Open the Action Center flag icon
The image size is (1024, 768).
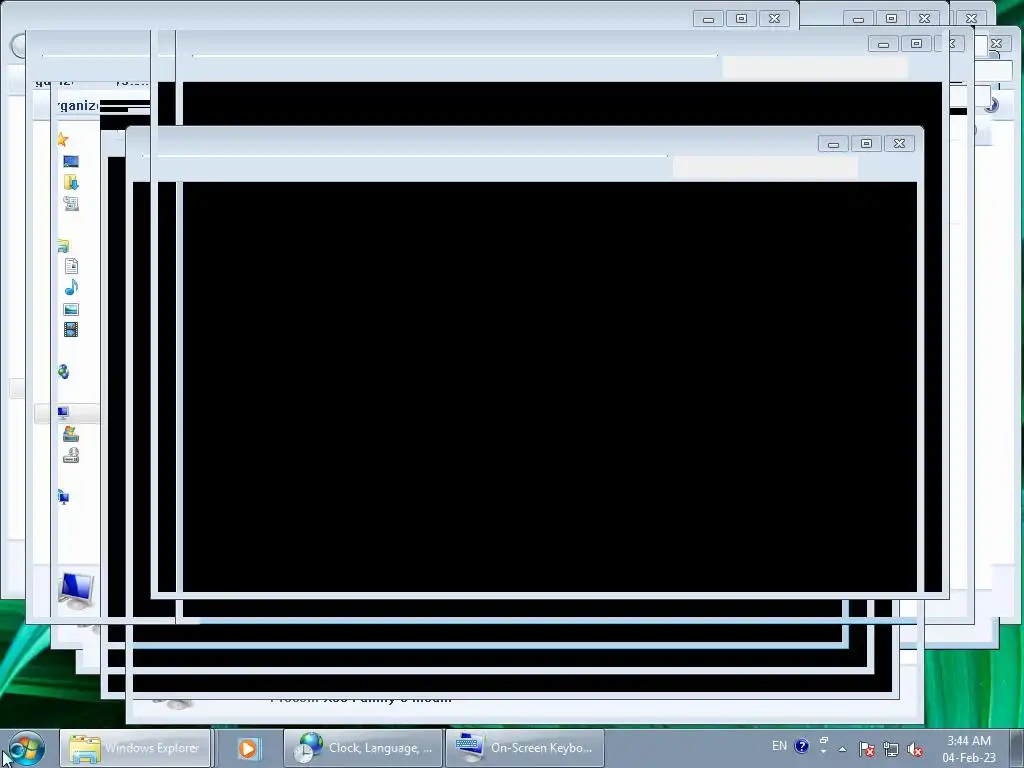(x=867, y=750)
